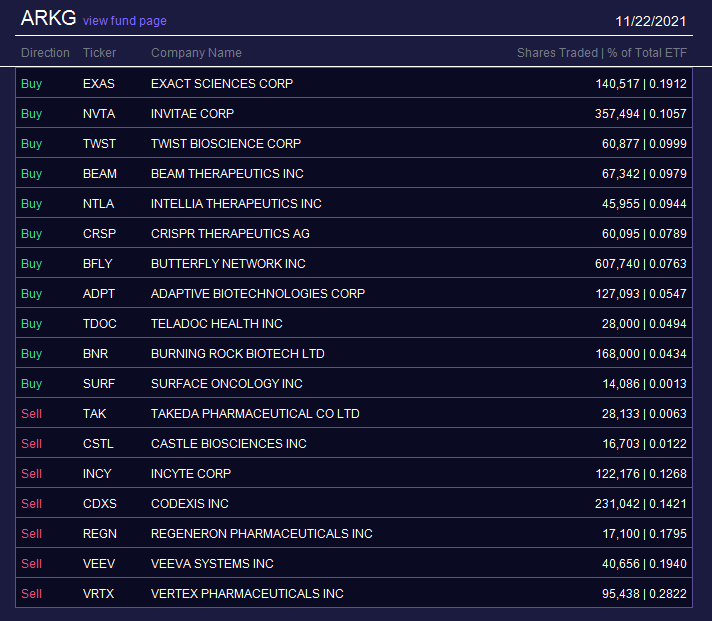Viewport: 712px width, 621px height.
Task: Click the value 168,000 | 0.0434
Action: click(x=641, y=353)
